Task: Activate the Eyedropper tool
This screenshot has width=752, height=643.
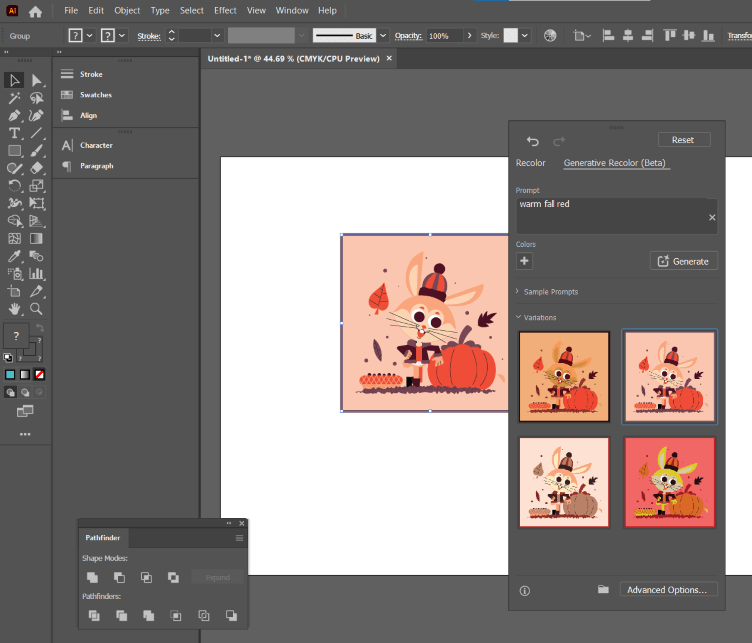Action: tap(14, 256)
